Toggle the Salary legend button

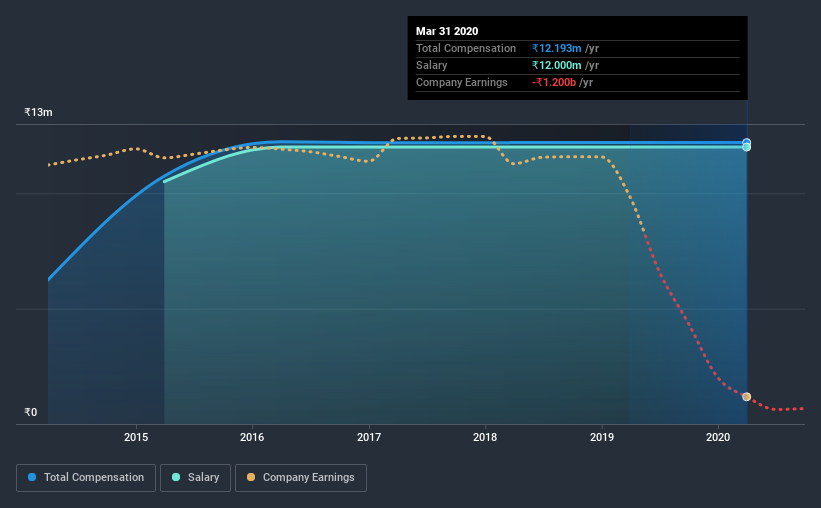click(x=195, y=478)
